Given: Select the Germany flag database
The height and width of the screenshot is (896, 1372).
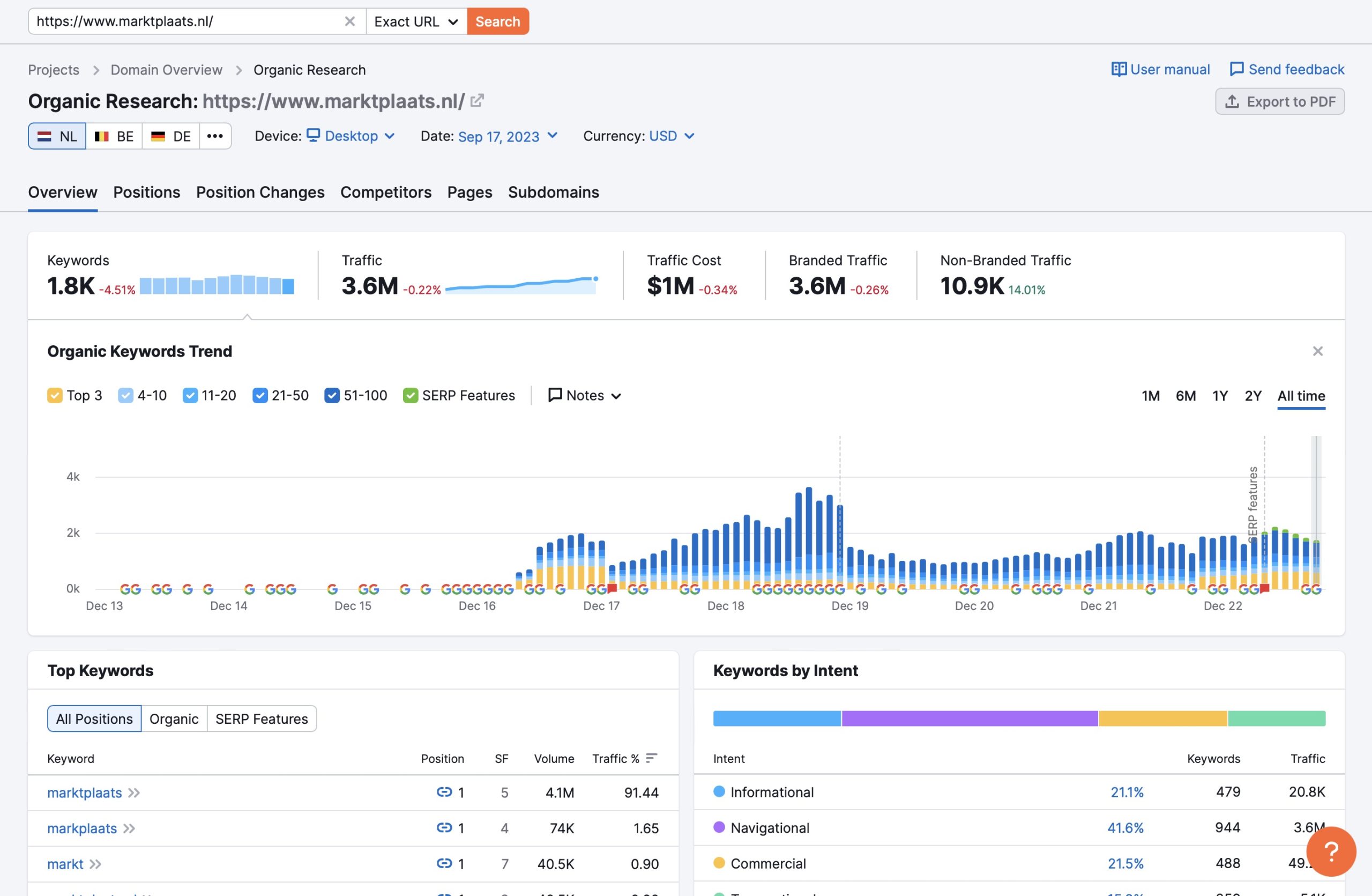Looking at the screenshot, I should pyautogui.click(x=170, y=136).
